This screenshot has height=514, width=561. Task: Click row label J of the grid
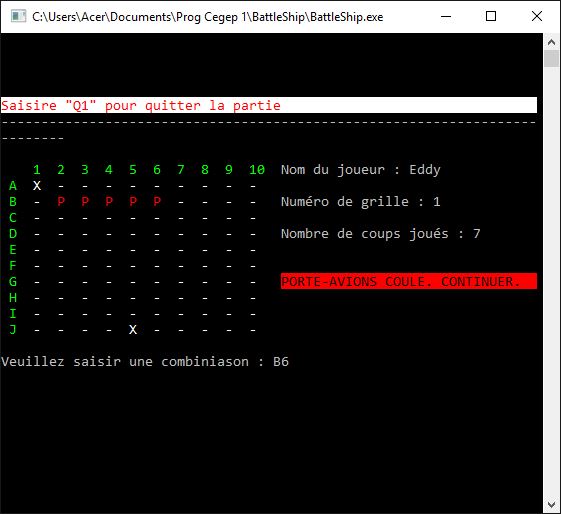coord(13,330)
